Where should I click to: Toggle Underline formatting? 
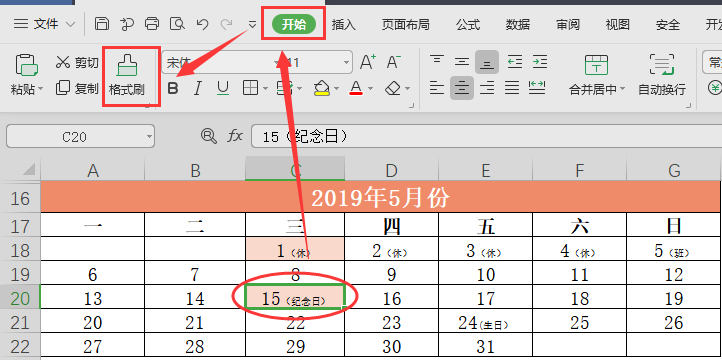(x=223, y=88)
